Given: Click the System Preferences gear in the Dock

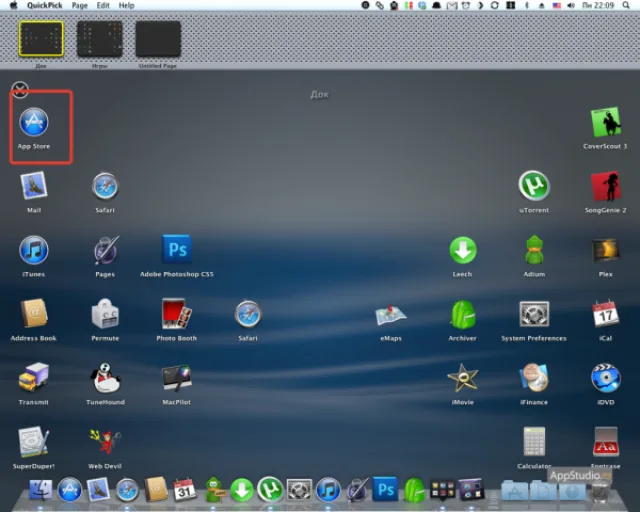Looking at the screenshot, I should [299, 490].
